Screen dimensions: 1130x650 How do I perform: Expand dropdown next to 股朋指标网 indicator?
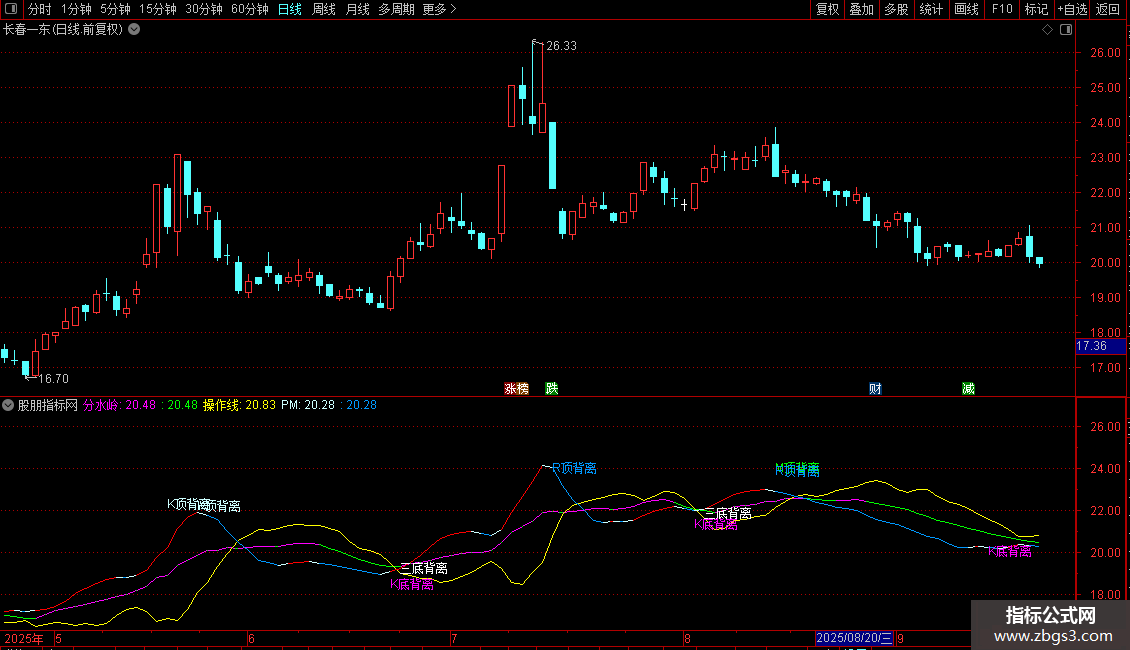pos(8,405)
